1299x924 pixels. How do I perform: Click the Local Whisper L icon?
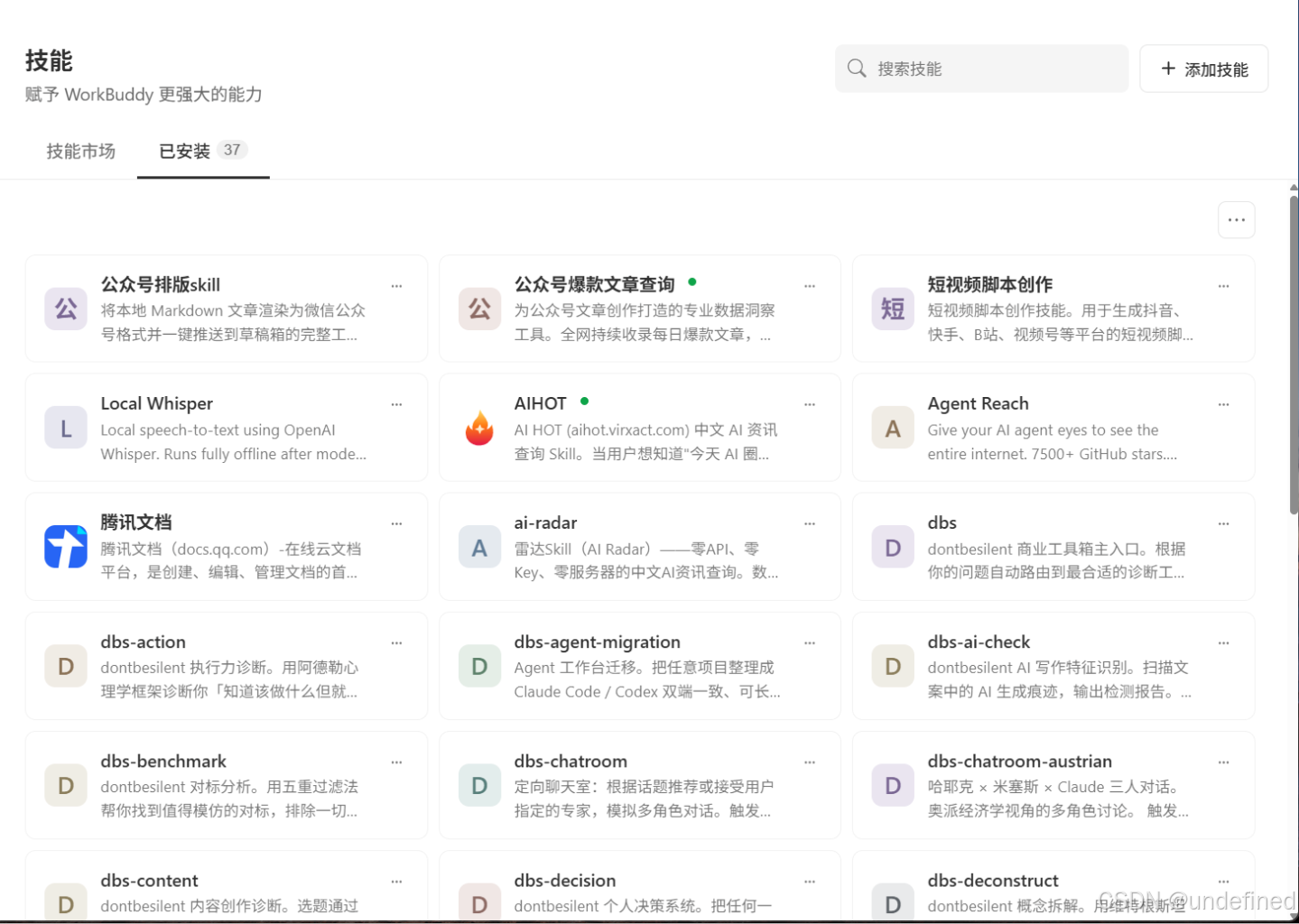[x=66, y=428]
